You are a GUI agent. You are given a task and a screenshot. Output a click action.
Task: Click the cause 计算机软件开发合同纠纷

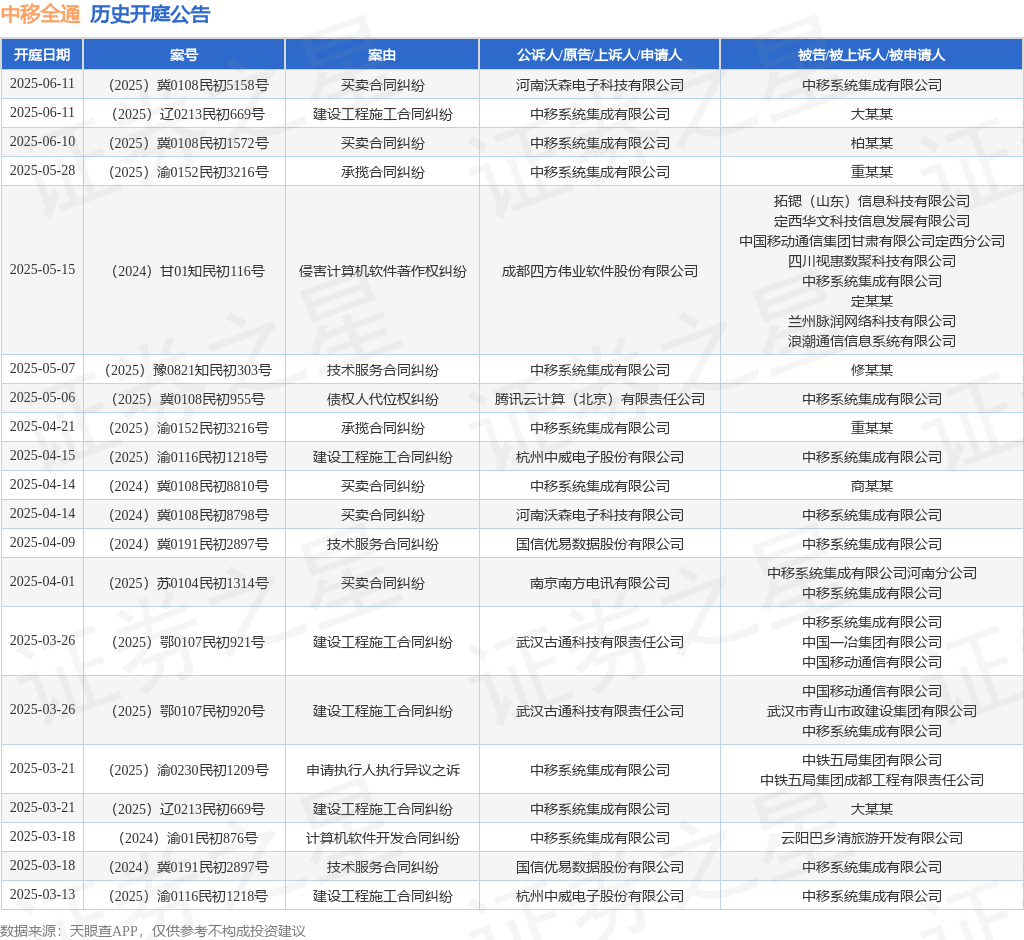[x=383, y=838]
